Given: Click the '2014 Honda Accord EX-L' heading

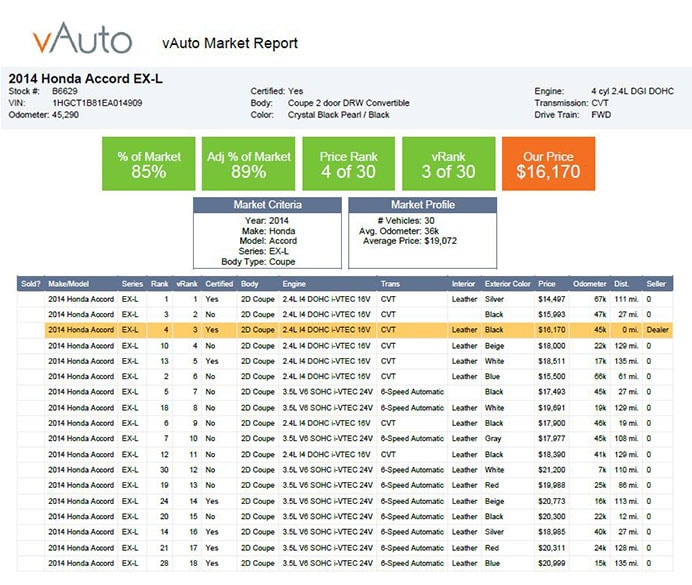Looking at the screenshot, I should click(86, 79).
